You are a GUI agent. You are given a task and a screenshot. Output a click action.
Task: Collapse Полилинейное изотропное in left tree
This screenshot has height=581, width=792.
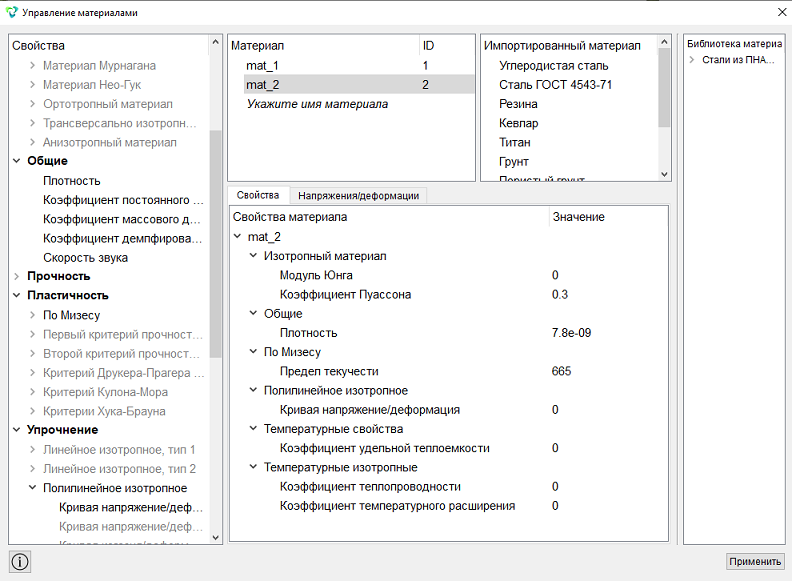point(32,488)
